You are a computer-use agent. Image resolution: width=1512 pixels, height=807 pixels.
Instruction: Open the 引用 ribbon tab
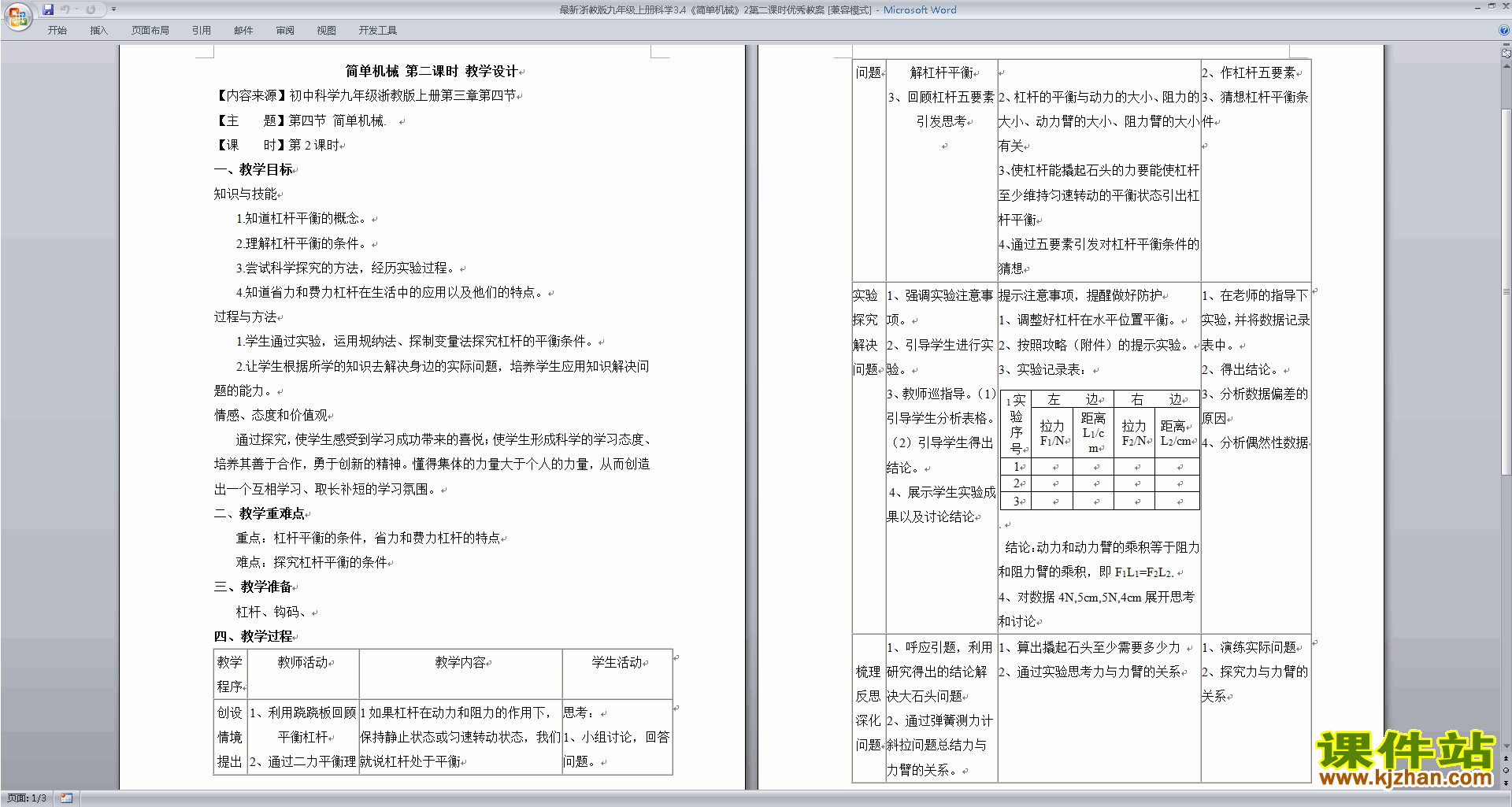pyautogui.click(x=202, y=31)
